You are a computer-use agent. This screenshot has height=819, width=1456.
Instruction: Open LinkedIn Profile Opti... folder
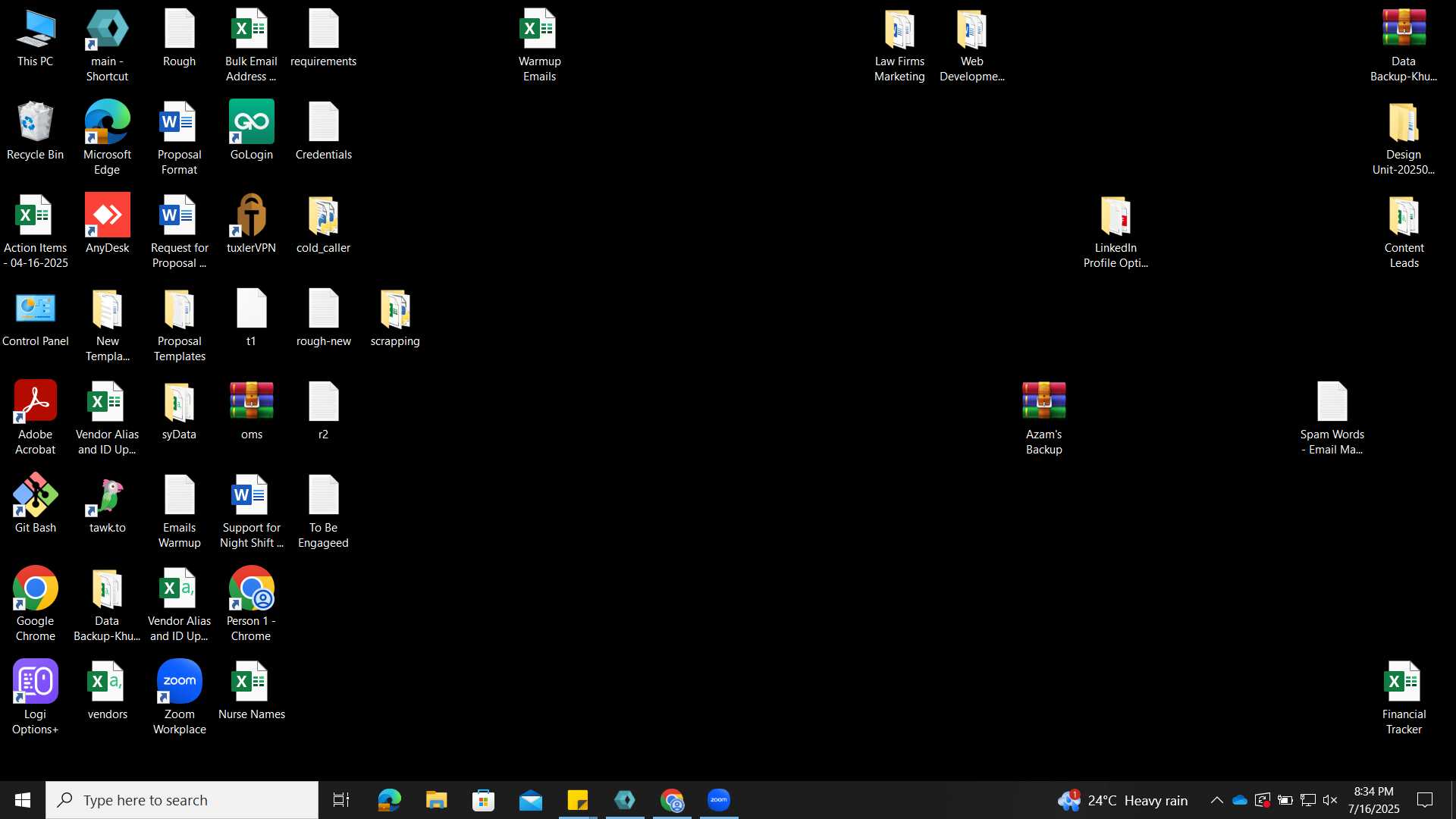(x=1116, y=232)
